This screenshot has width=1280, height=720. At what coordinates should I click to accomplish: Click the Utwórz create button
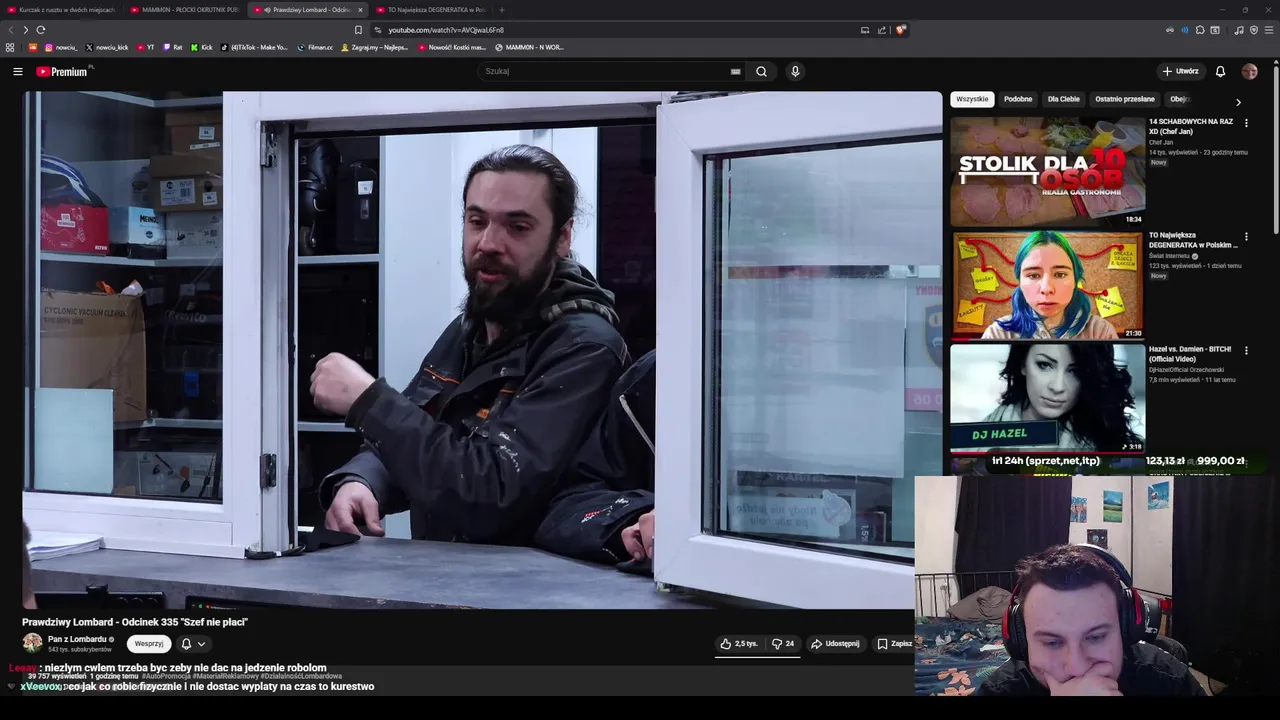pos(1180,71)
